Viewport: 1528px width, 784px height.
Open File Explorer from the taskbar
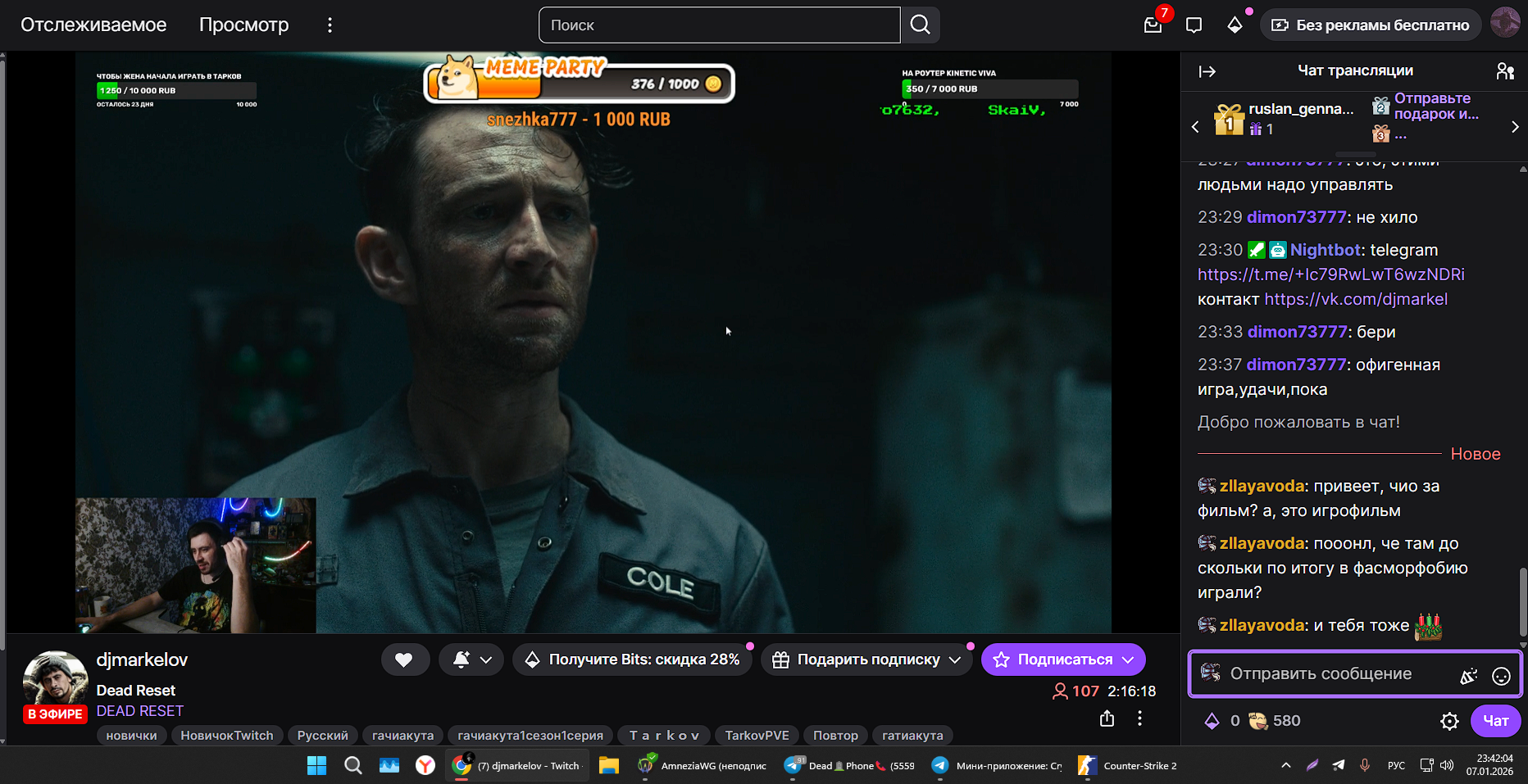click(608, 765)
